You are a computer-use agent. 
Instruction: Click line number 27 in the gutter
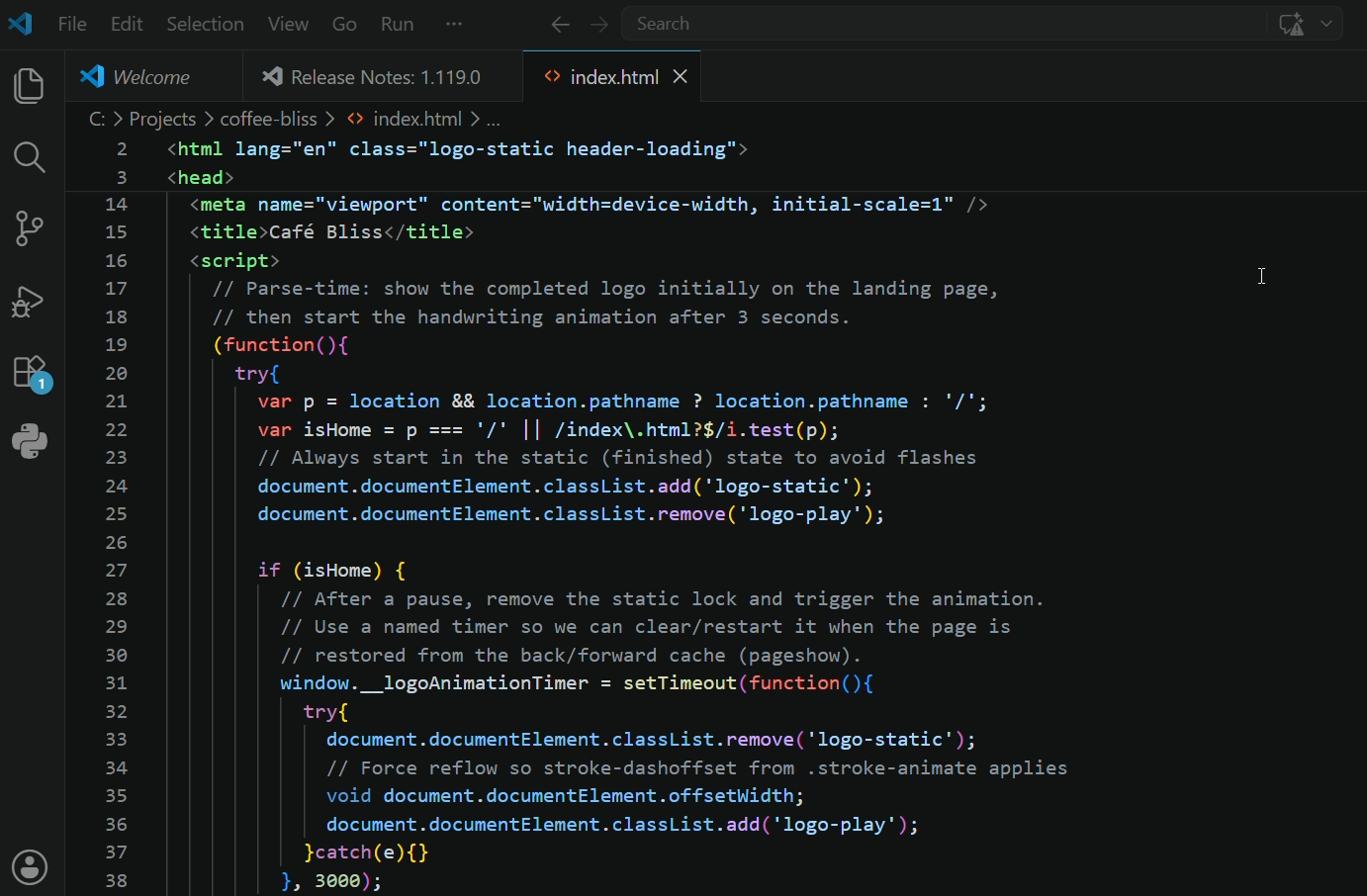[117, 570]
